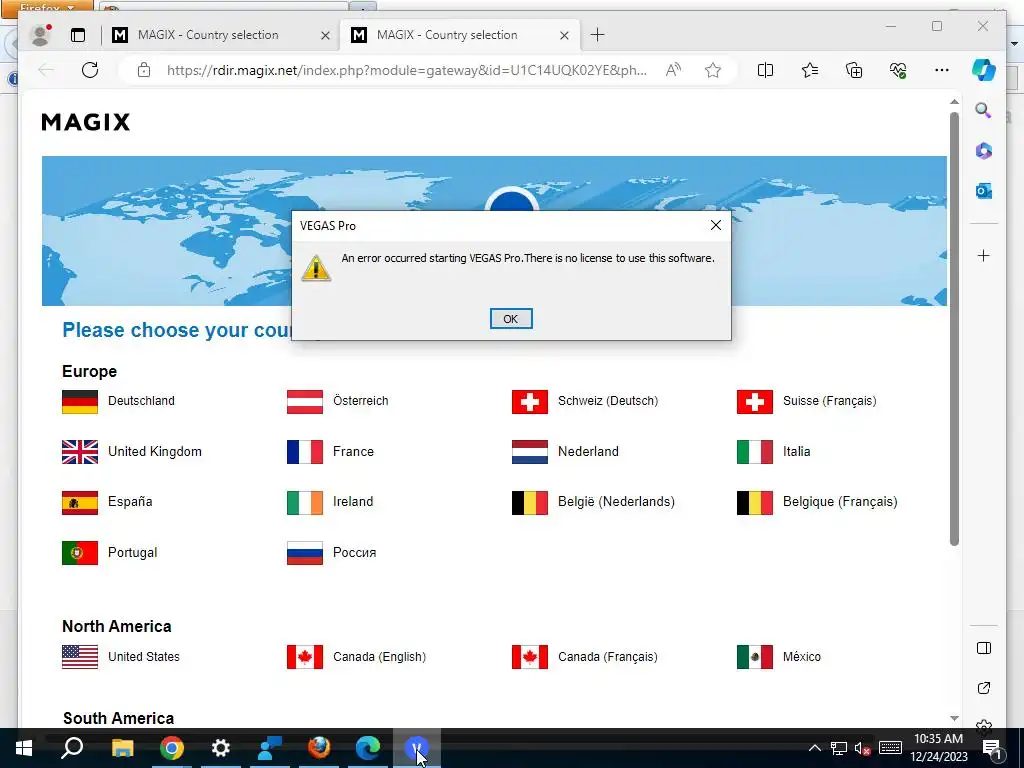The height and width of the screenshot is (768, 1024).
Task: Open Browser essentials heart icon
Action: tap(898, 70)
